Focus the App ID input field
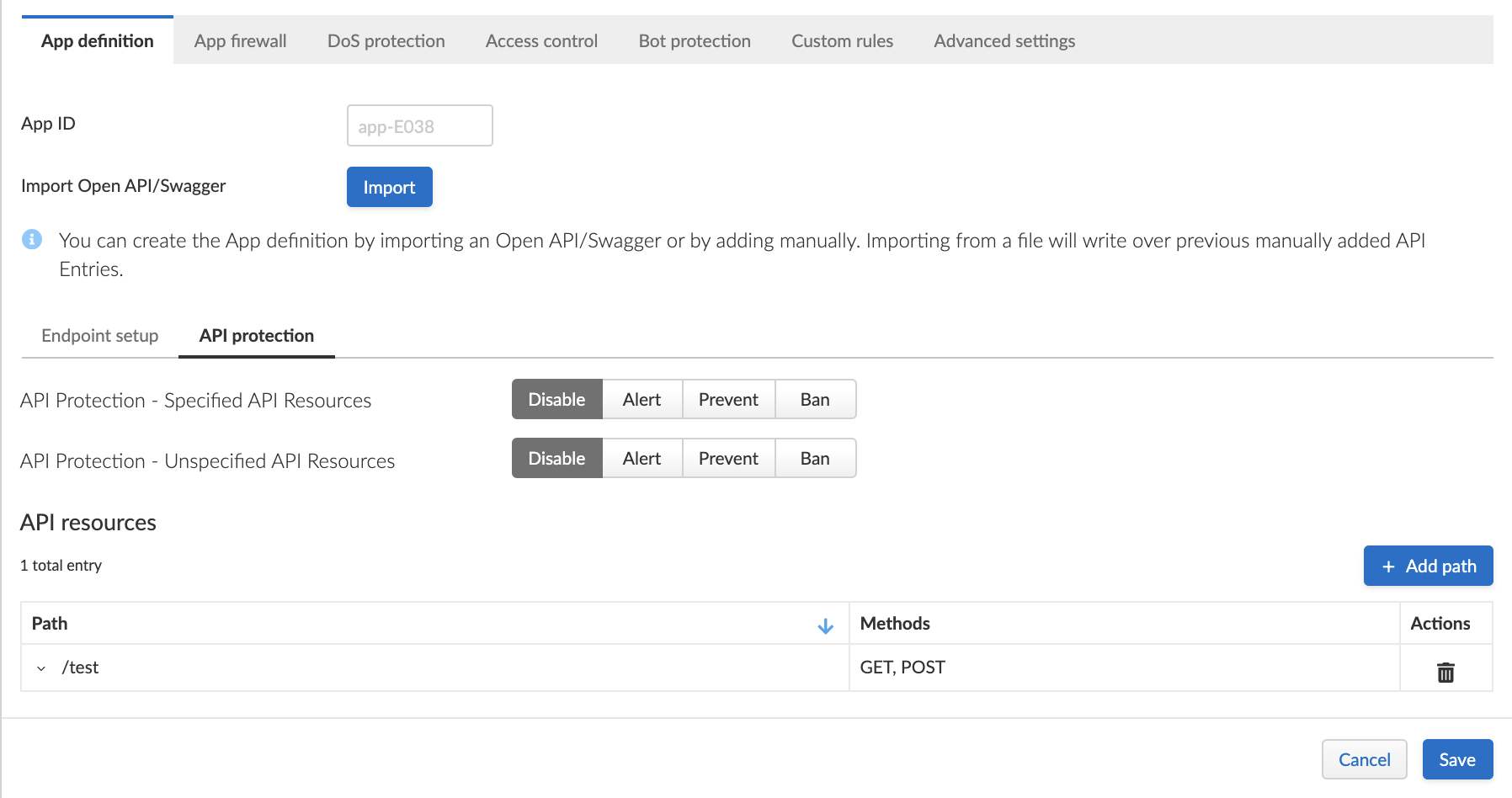Viewport: 1512px width, 798px height. pos(420,125)
